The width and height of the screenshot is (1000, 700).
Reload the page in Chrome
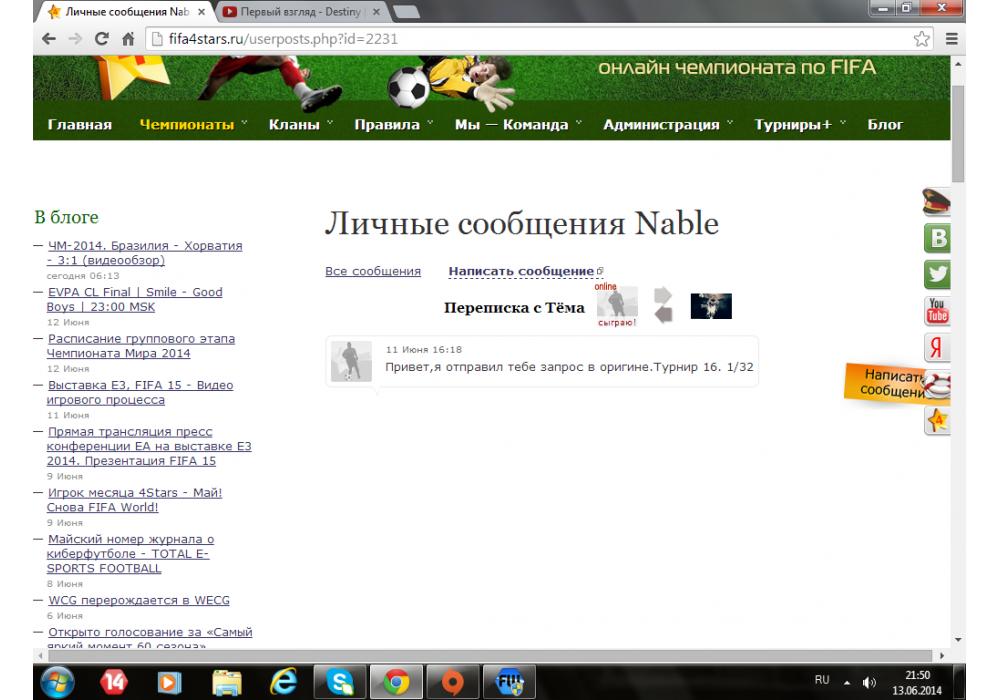pos(101,39)
